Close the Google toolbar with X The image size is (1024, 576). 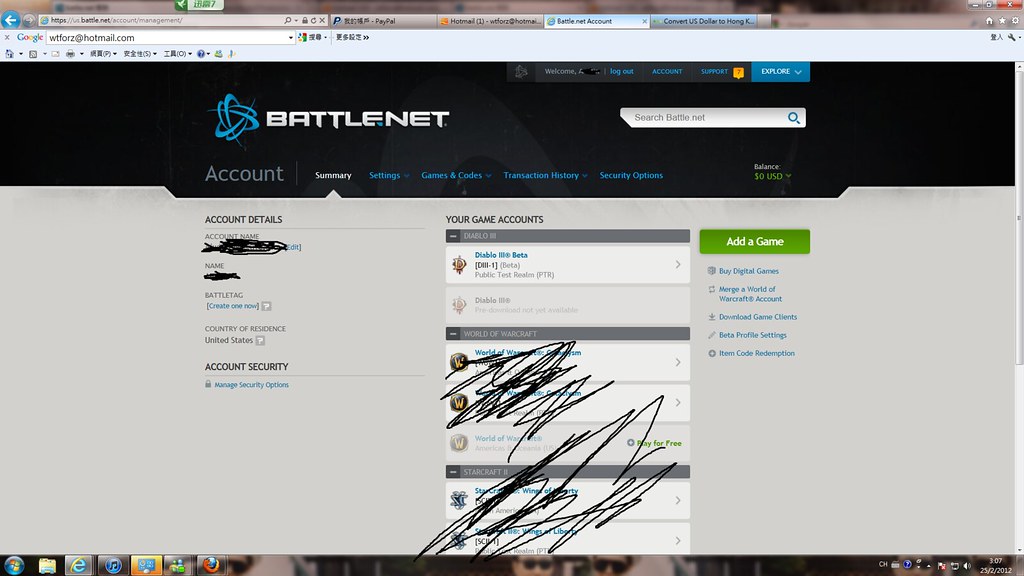(7, 37)
